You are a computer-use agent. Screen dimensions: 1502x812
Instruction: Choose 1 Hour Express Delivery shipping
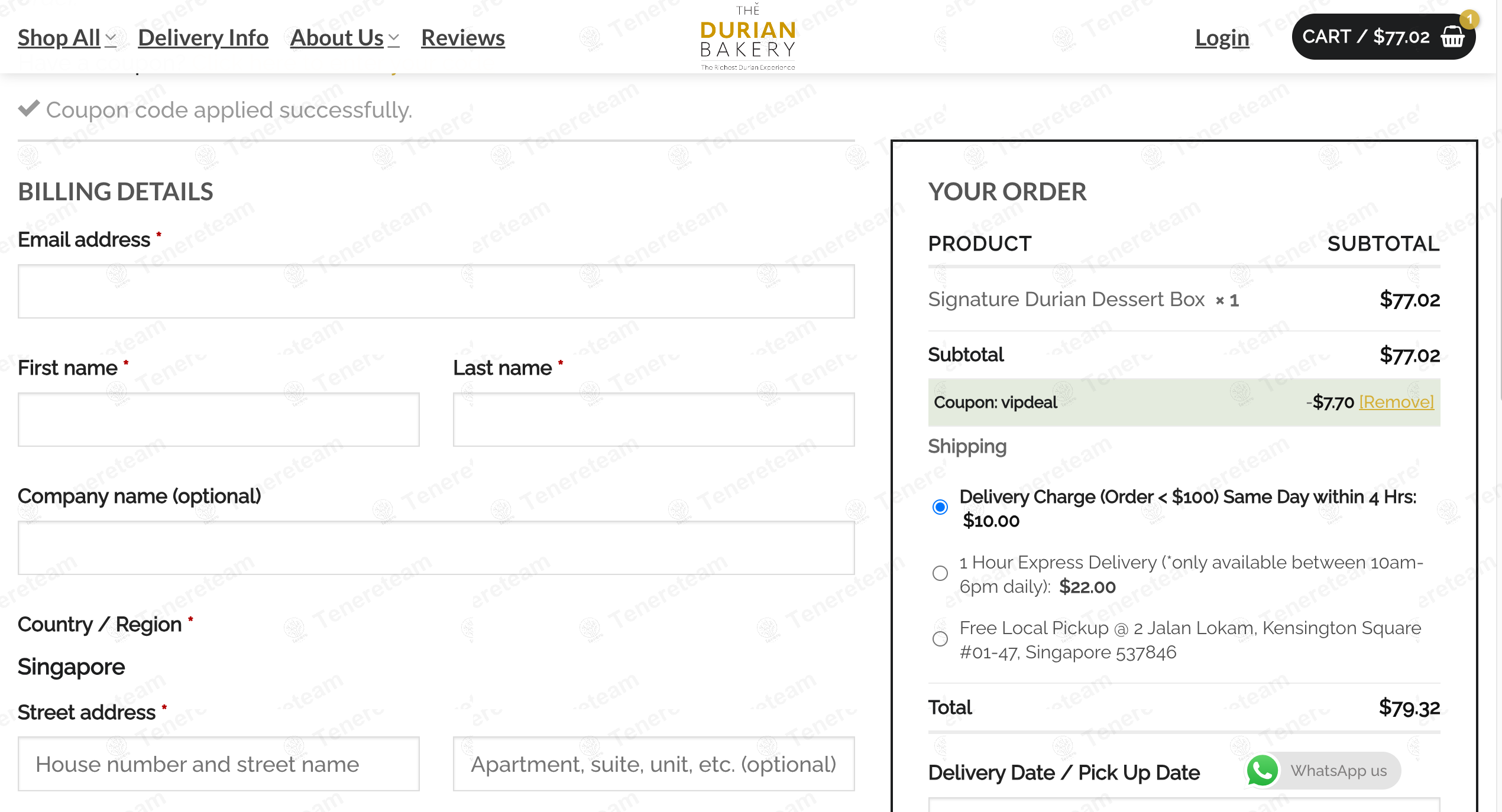point(940,573)
